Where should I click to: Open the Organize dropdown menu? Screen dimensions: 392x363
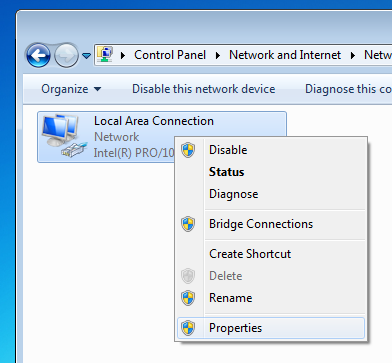point(71,89)
